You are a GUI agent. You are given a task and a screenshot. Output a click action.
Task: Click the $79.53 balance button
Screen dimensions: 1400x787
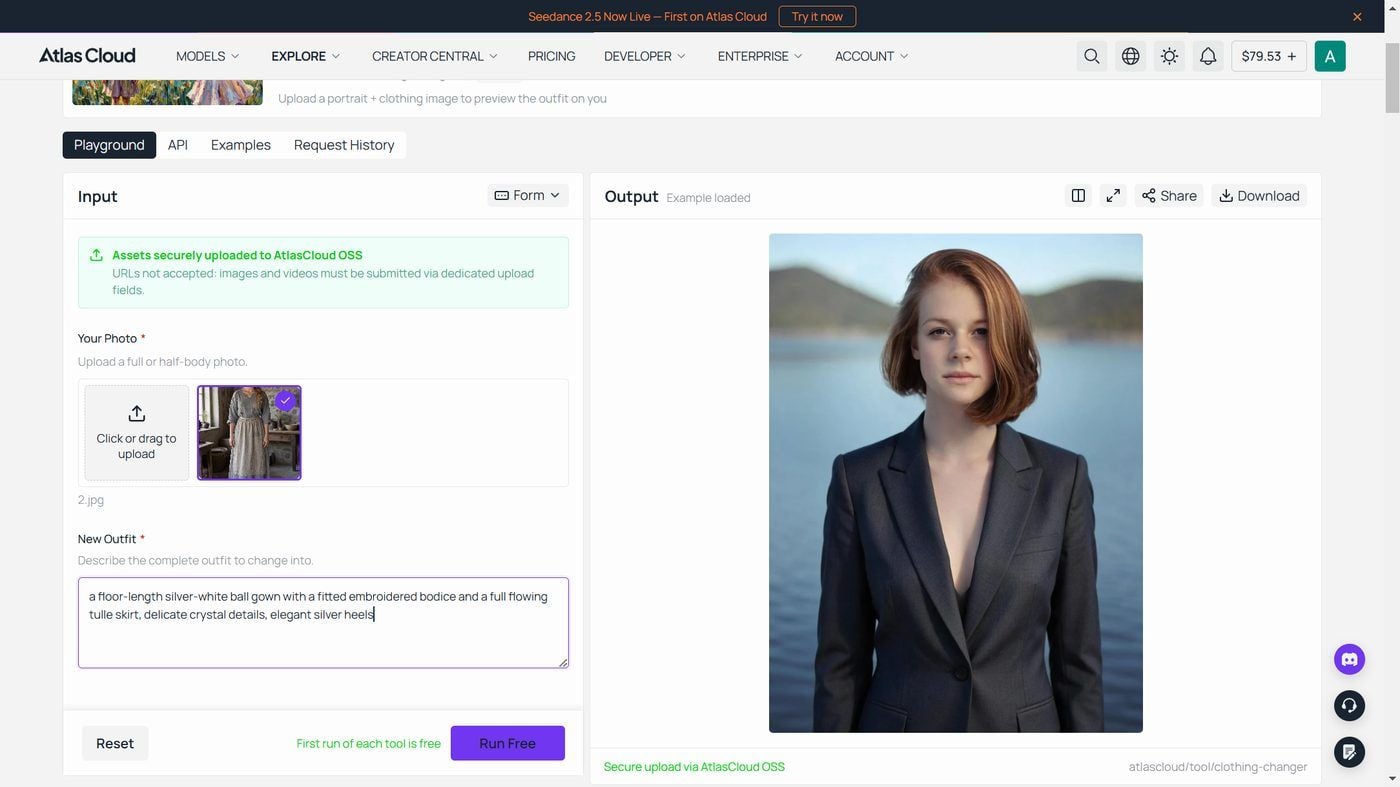tap(1268, 56)
